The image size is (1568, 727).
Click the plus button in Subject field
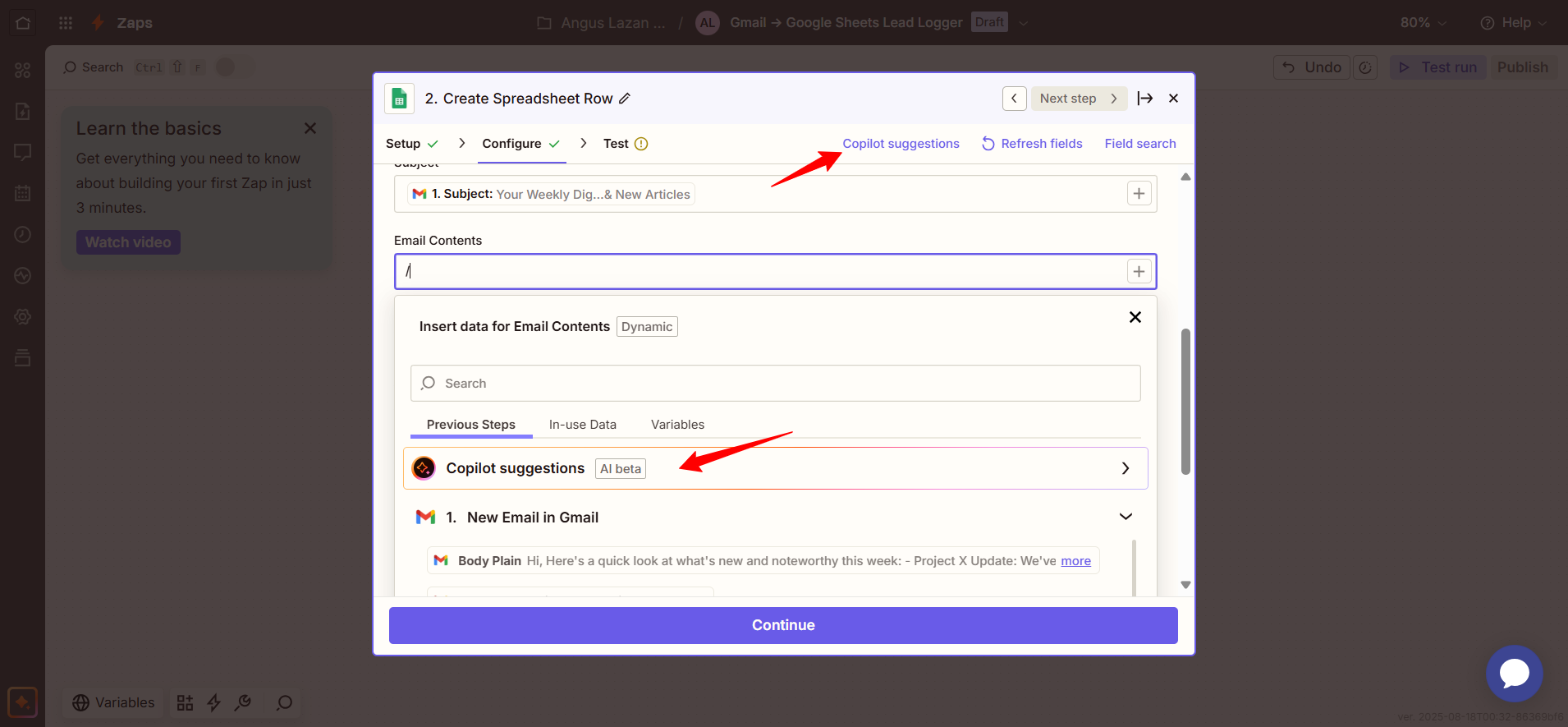[1139, 194]
